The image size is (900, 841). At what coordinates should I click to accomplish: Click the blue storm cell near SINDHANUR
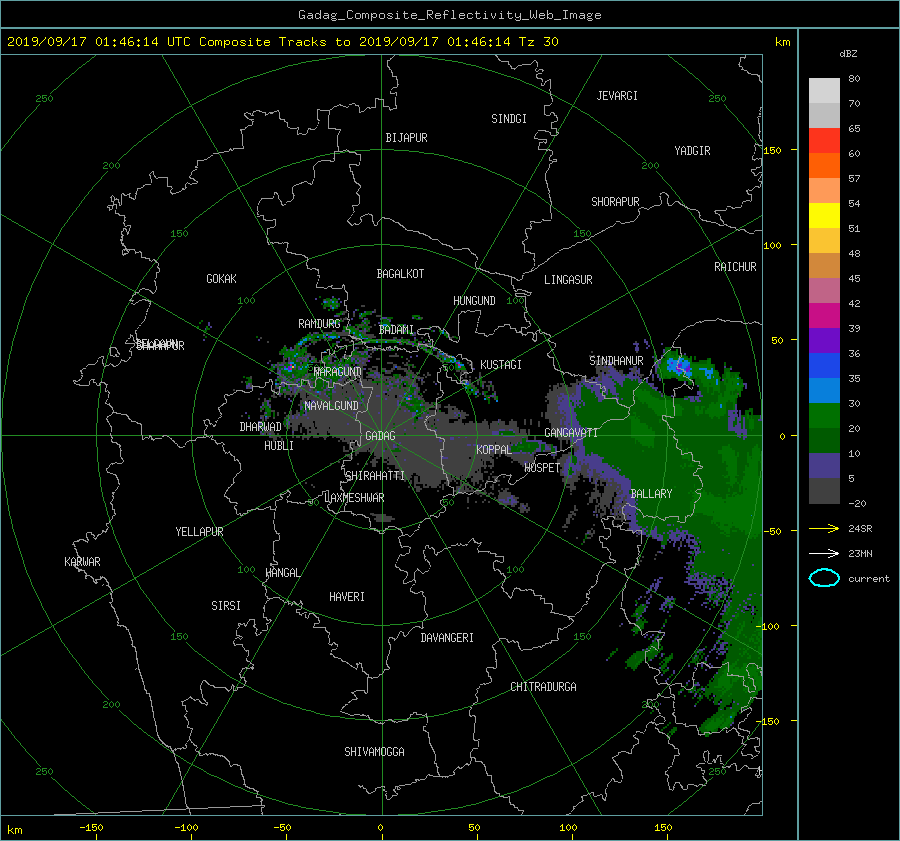point(678,366)
